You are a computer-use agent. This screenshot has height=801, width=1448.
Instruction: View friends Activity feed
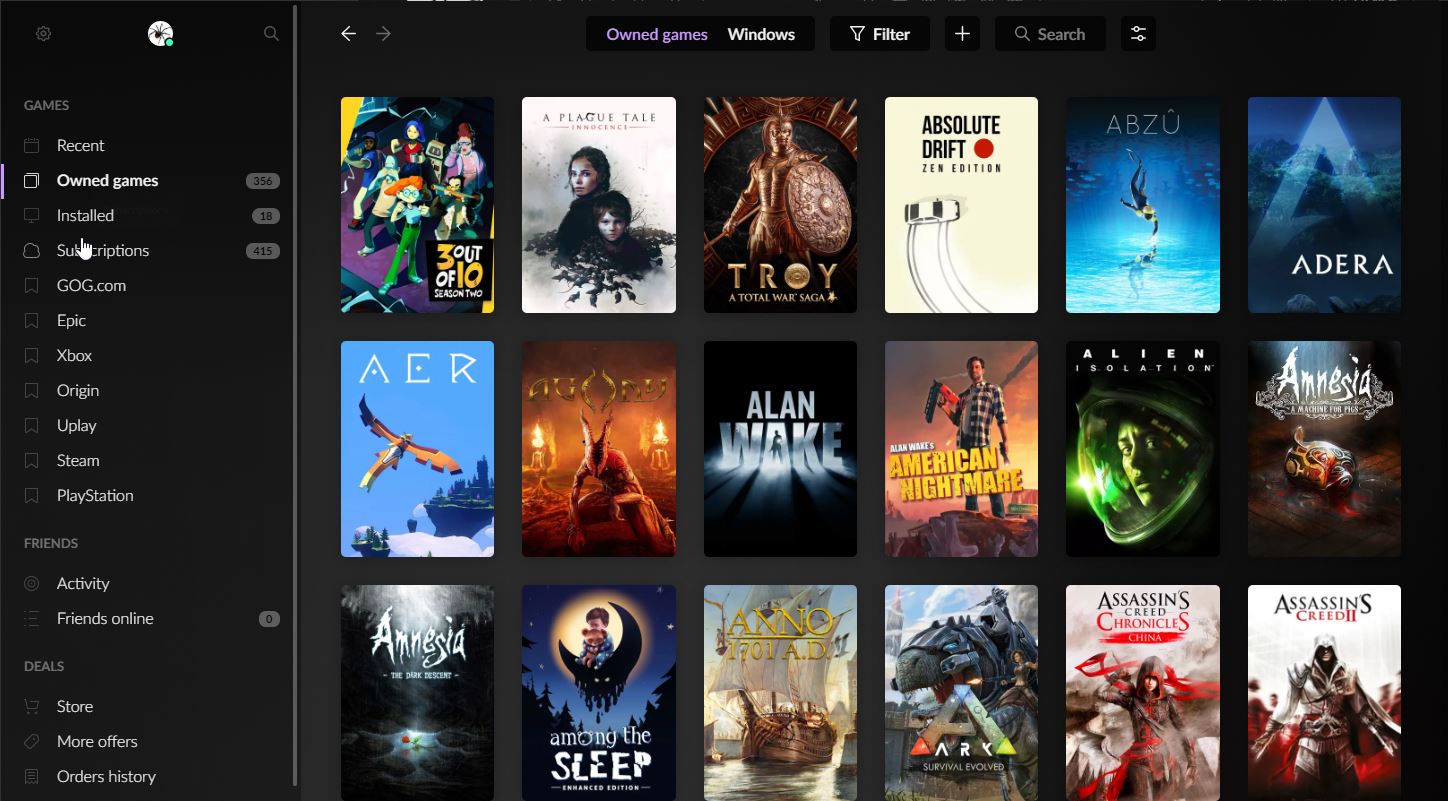pyautogui.click(x=83, y=584)
